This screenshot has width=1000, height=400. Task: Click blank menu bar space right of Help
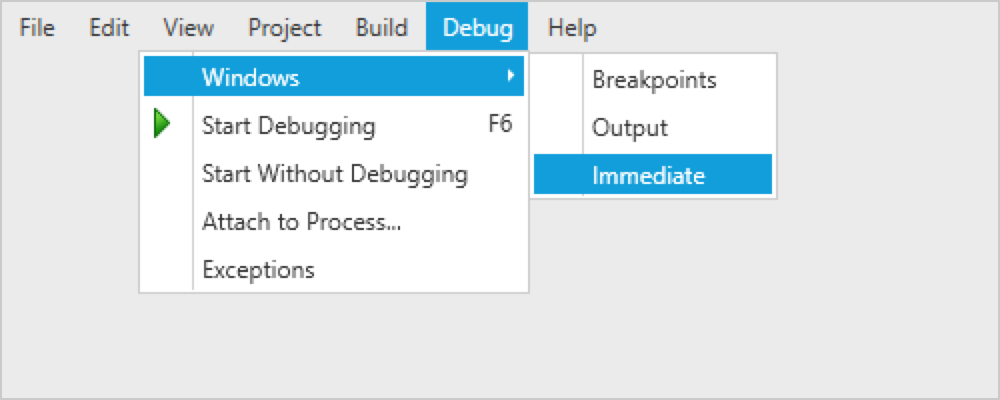(800, 28)
